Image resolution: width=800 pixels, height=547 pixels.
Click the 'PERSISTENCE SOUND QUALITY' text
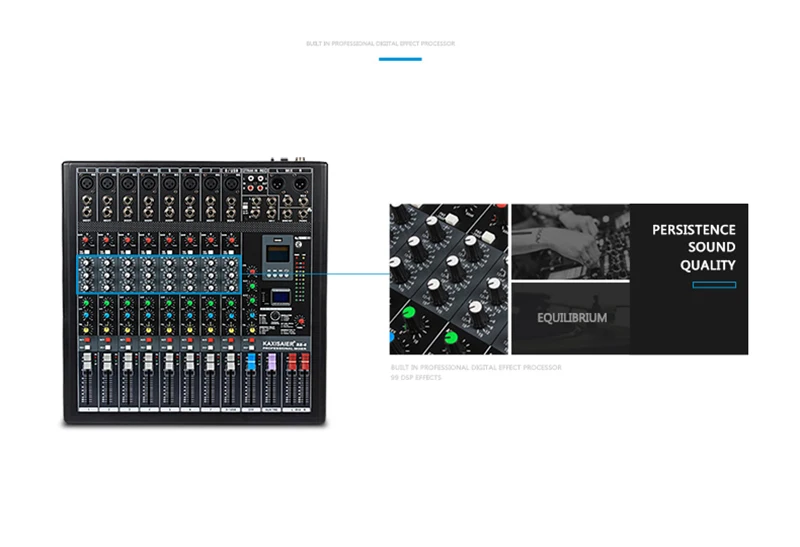point(693,247)
